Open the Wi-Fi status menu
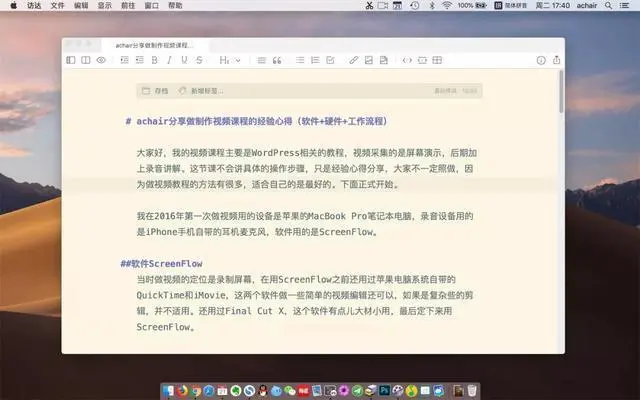The image size is (640, 400). [447, 5]
